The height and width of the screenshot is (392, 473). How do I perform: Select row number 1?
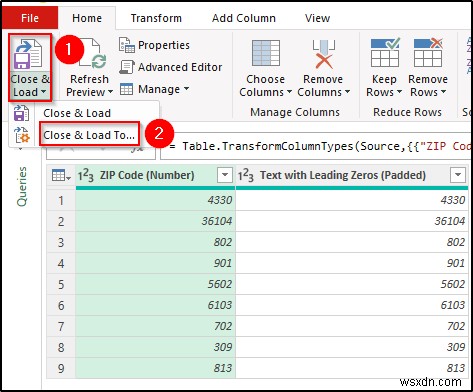click(61, 200)
